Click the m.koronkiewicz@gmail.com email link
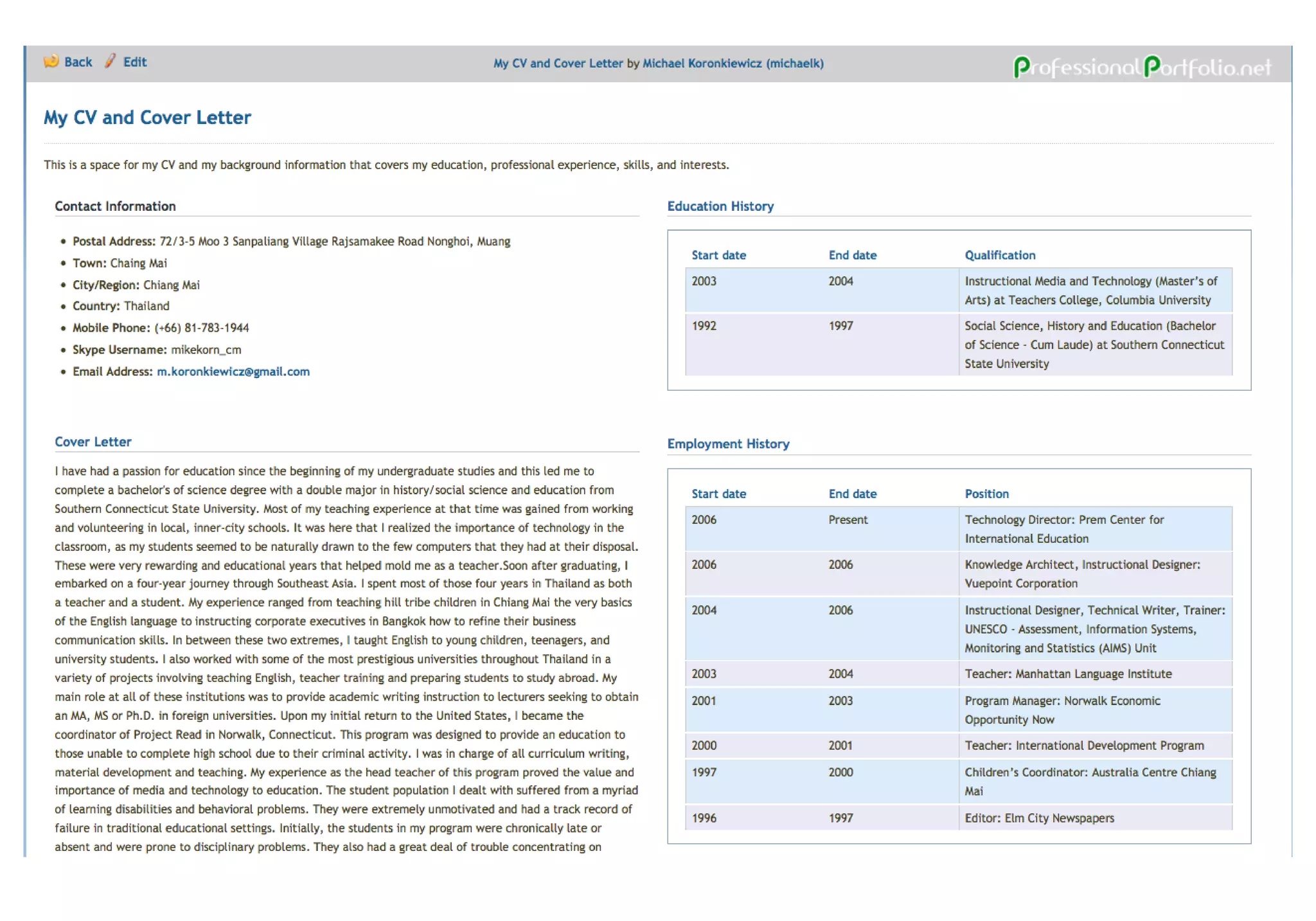Viewport: 1316px width, 921px height. point(233,371)
